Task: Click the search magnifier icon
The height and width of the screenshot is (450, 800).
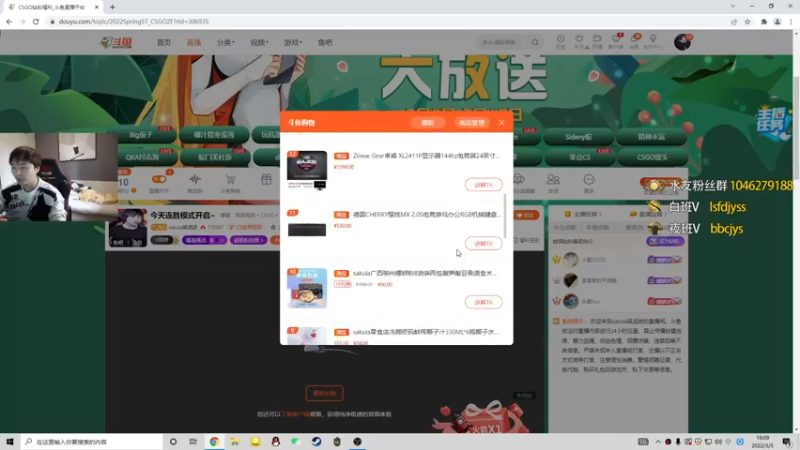Action: [535, 42]
